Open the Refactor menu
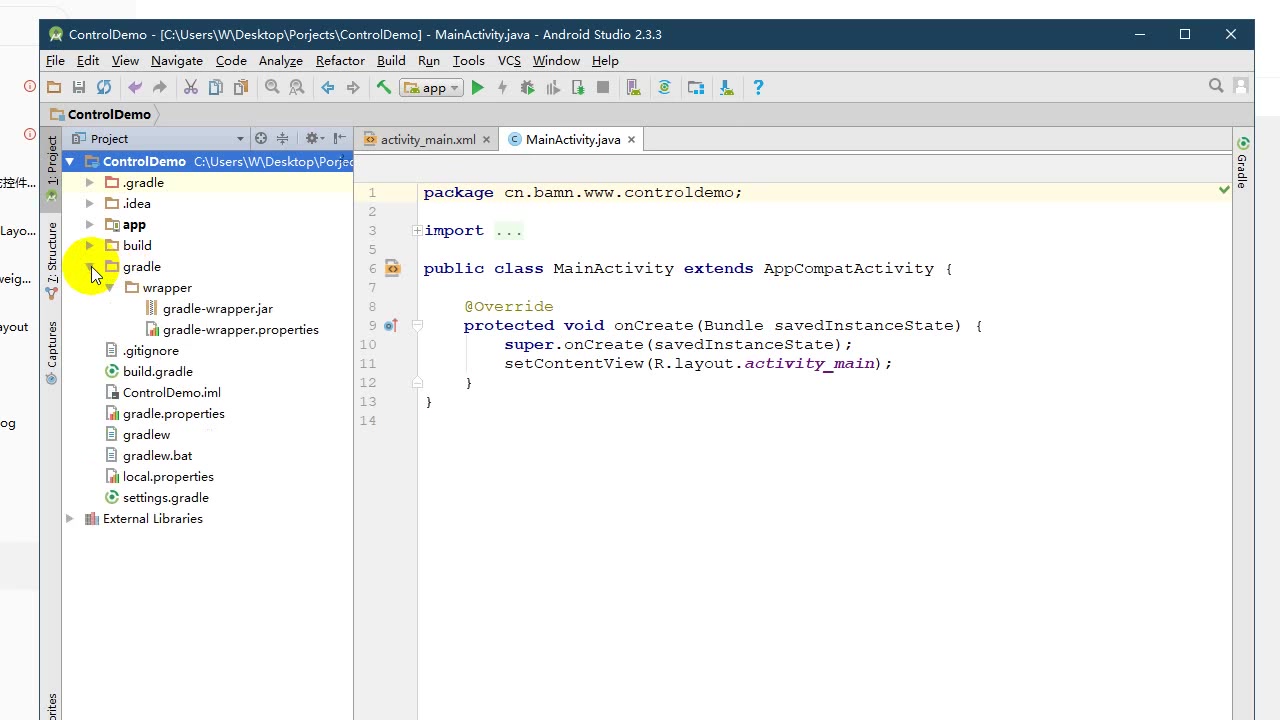1280x720 pixels. 340,61
